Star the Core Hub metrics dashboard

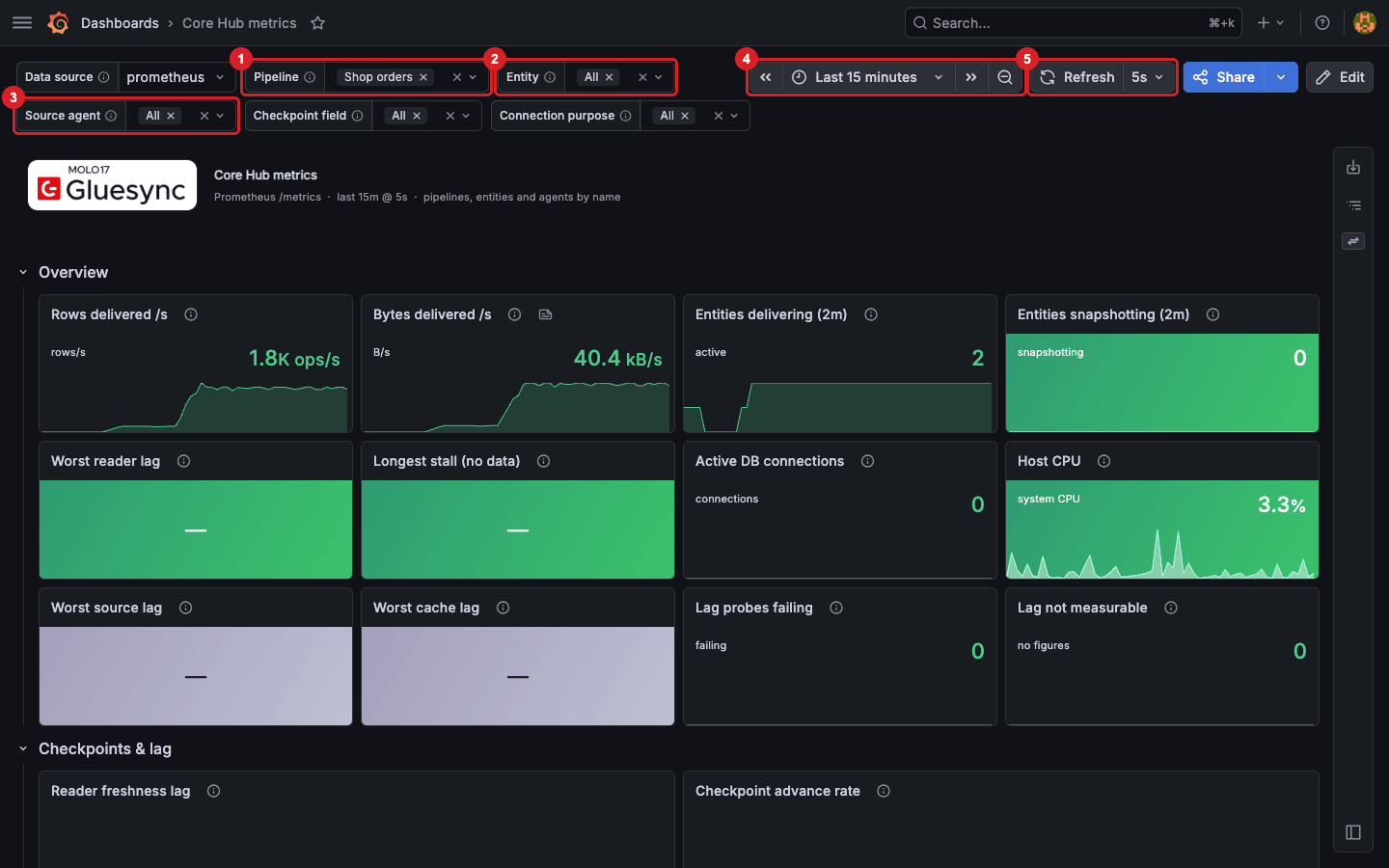click(x=317, y=23)
